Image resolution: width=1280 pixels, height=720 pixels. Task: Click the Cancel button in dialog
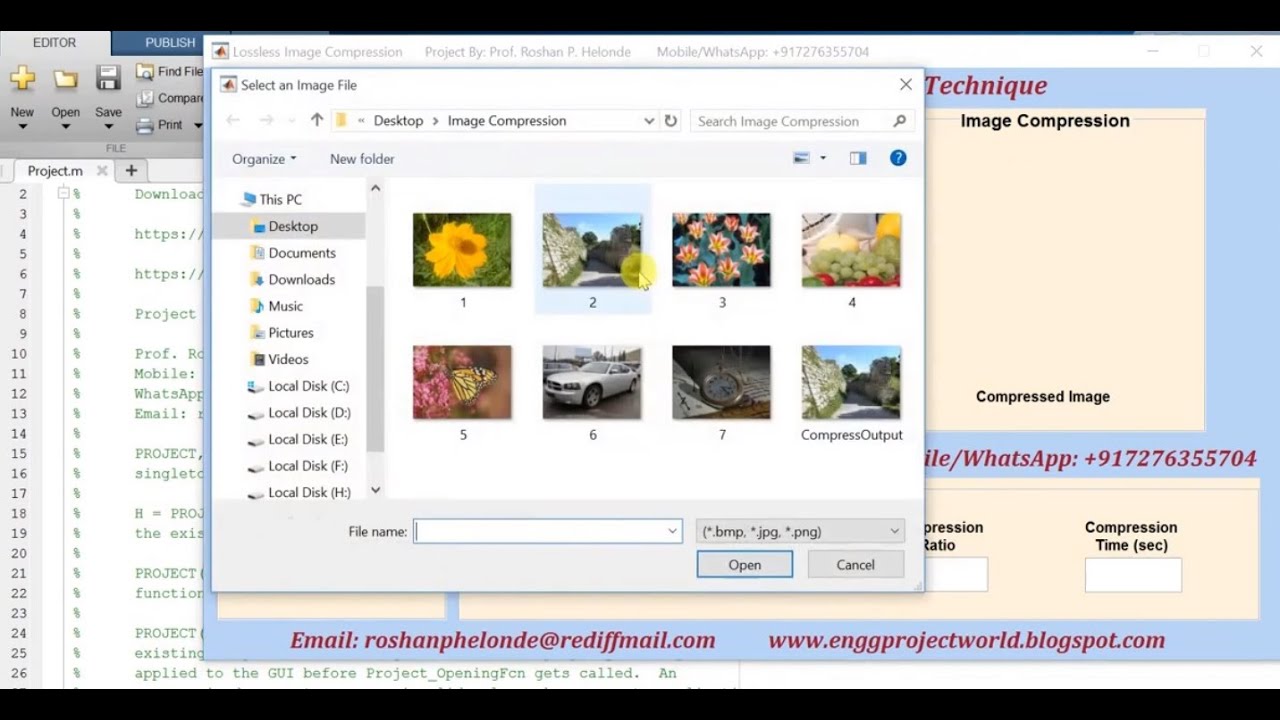pos(855,565)
